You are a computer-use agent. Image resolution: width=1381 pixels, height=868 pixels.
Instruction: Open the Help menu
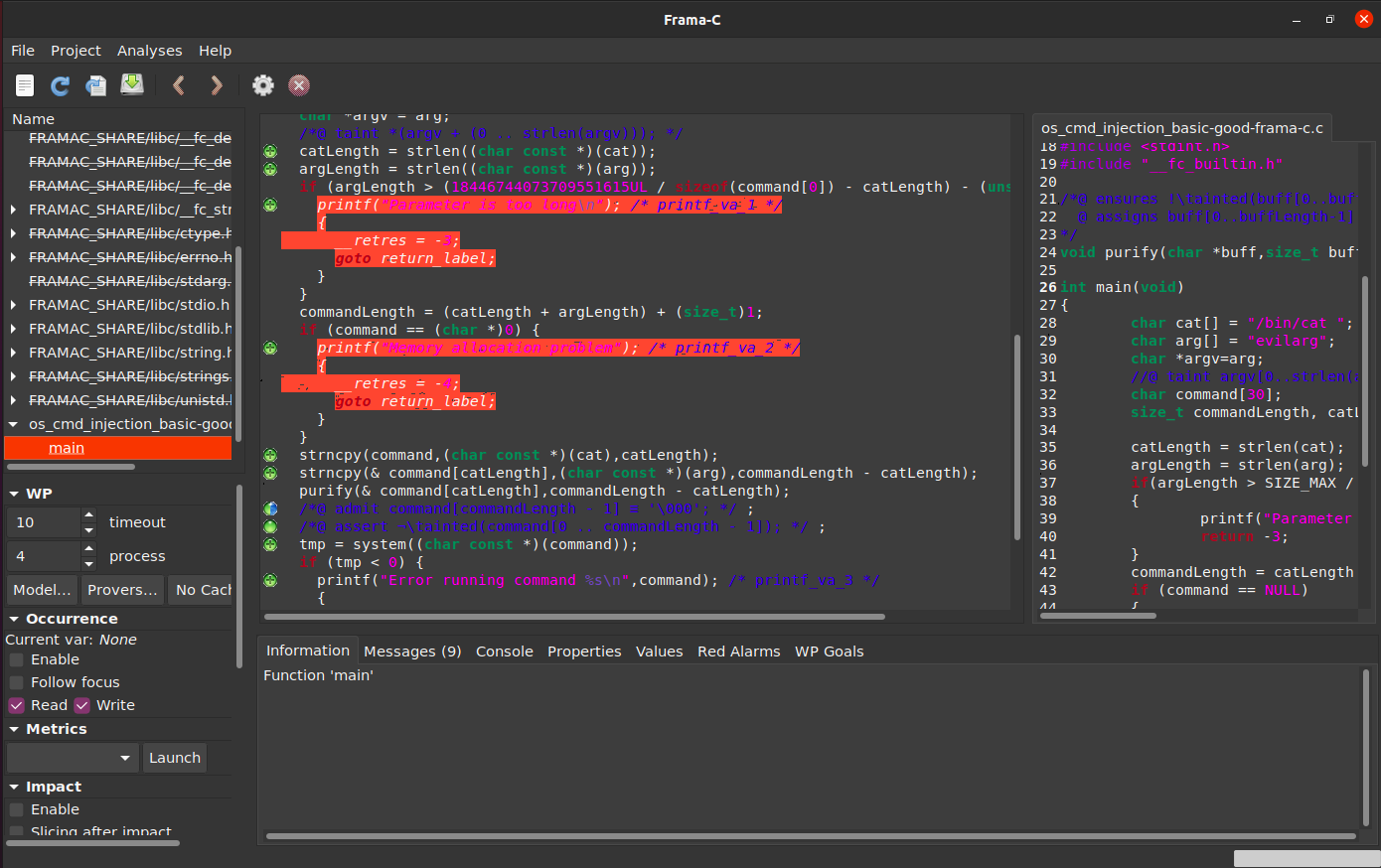(x=215, y=51)
